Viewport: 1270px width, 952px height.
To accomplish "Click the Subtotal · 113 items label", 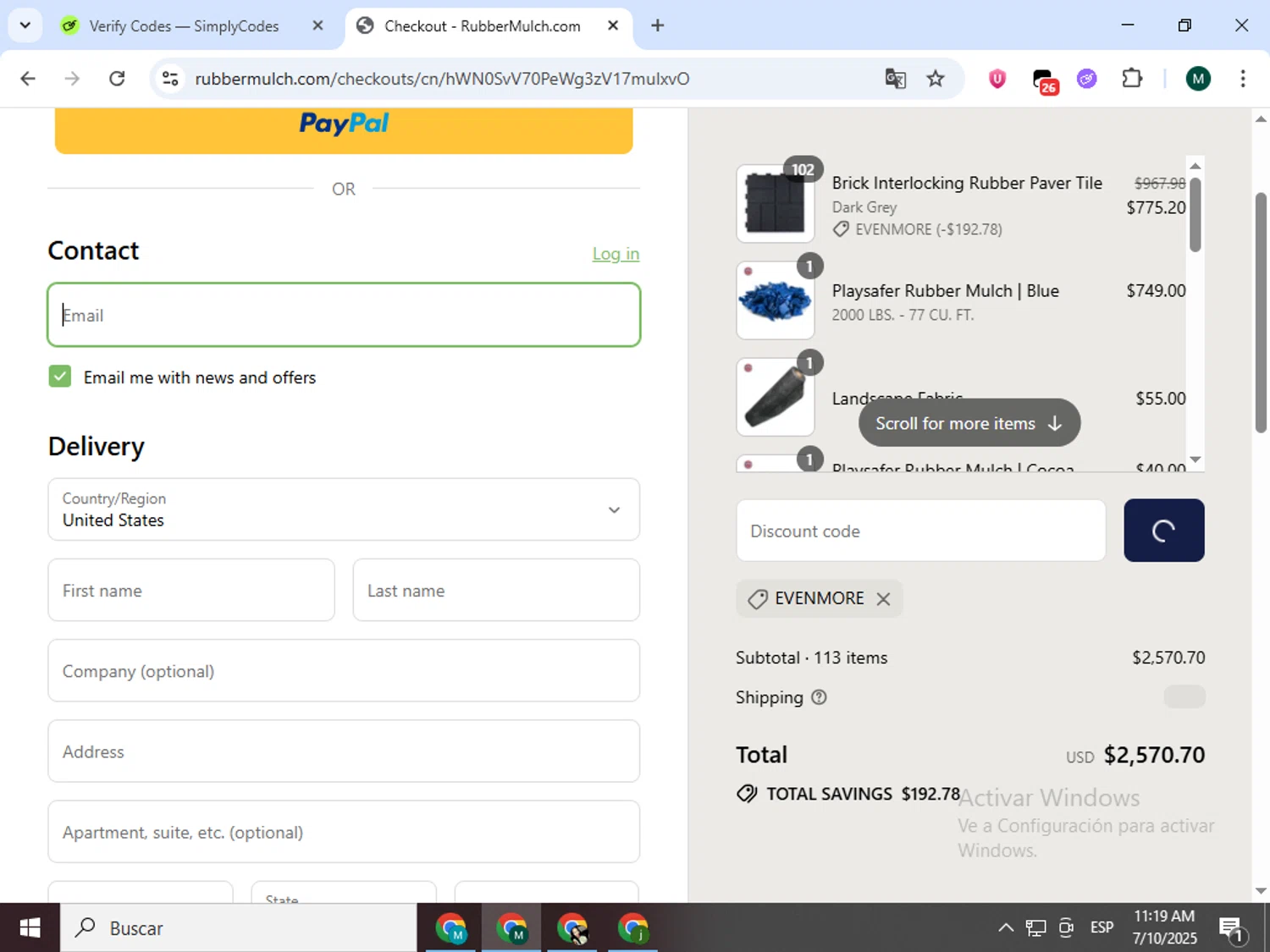I will pos(812,658).
